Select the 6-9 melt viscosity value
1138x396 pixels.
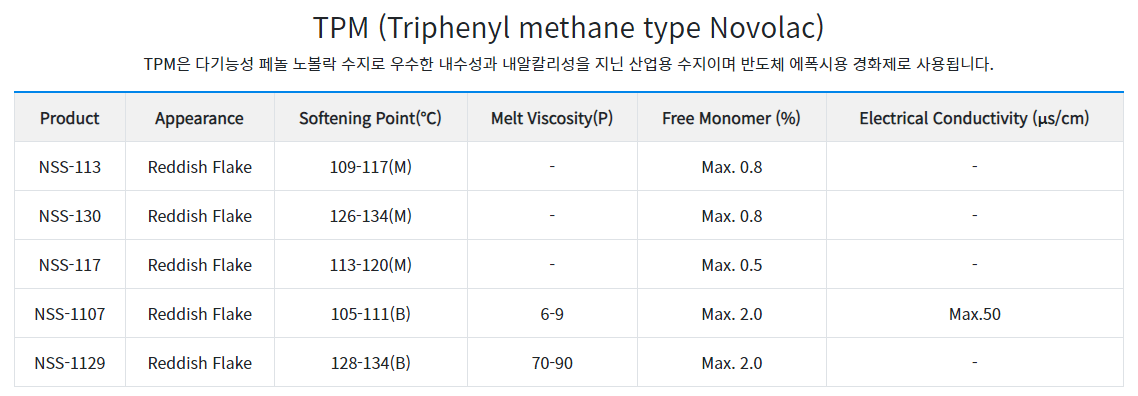coord(552,314)
